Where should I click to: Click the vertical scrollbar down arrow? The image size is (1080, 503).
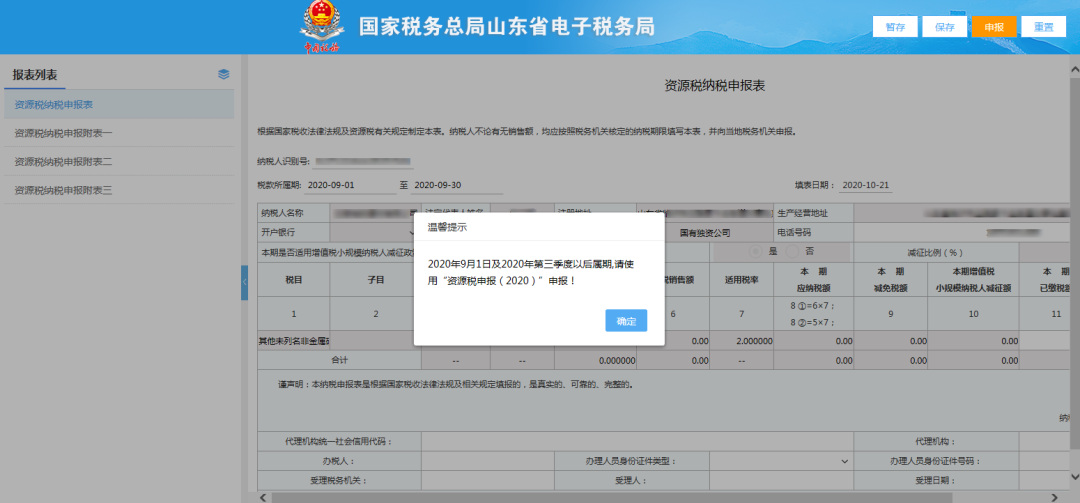click(x=1074, y=476)
